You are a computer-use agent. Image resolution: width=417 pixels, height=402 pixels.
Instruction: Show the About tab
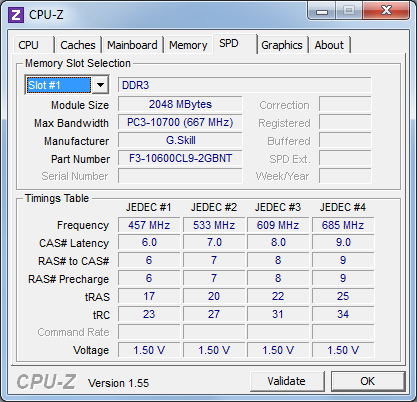pyautogui.click(x=329, y=45)
